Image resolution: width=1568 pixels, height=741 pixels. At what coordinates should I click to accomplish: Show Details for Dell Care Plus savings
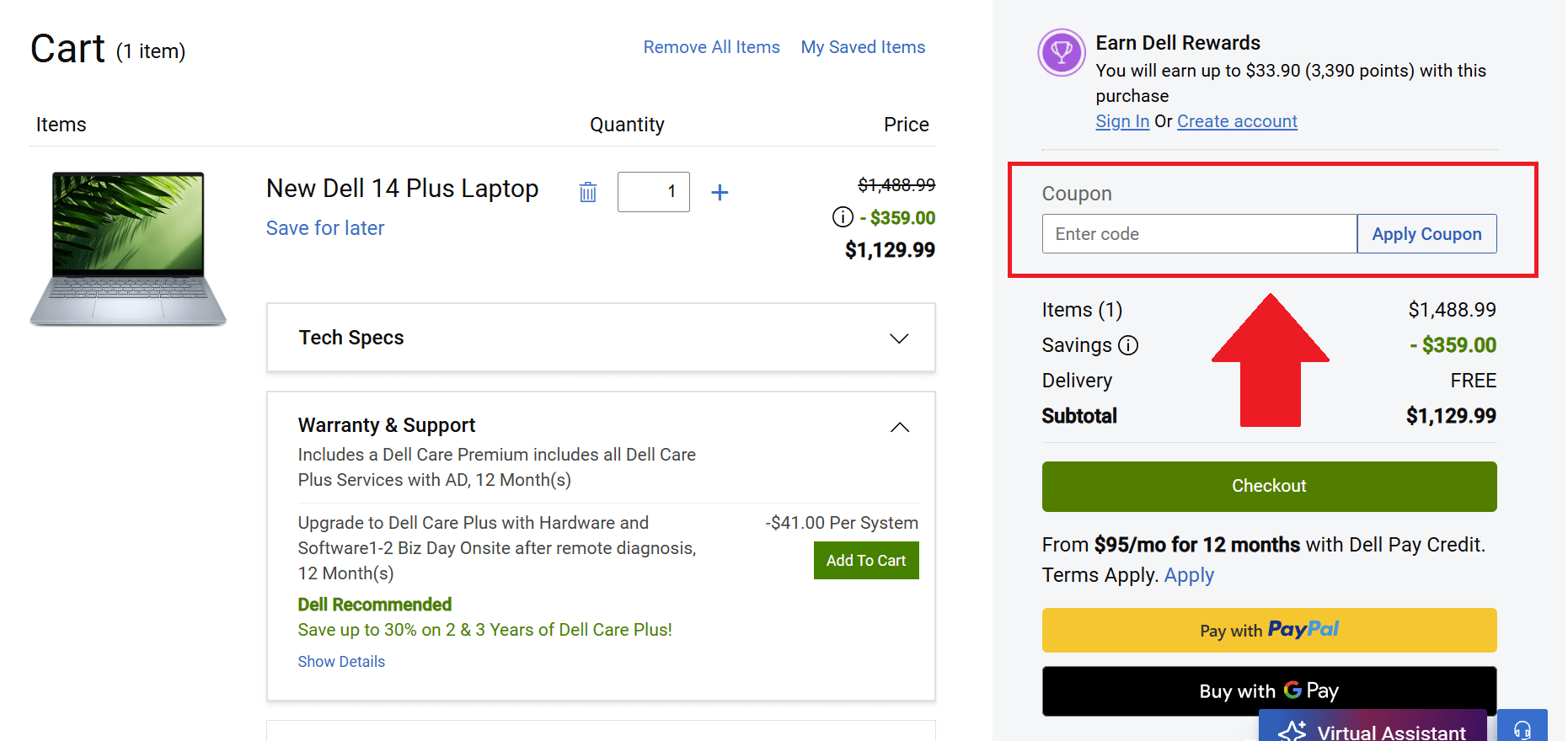click(340, 662)
